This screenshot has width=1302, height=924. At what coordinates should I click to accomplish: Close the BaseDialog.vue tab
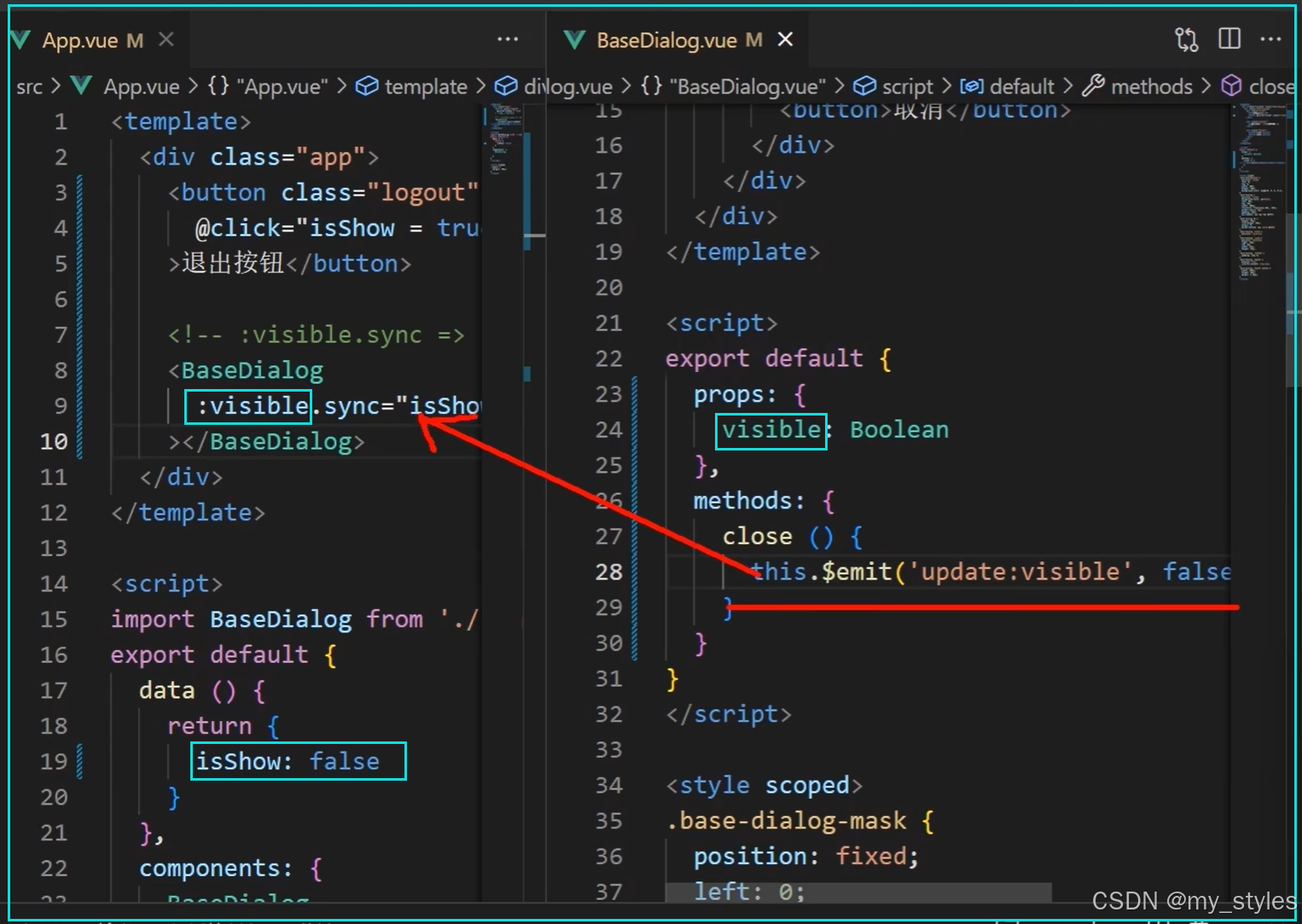(x=786, y=39)
